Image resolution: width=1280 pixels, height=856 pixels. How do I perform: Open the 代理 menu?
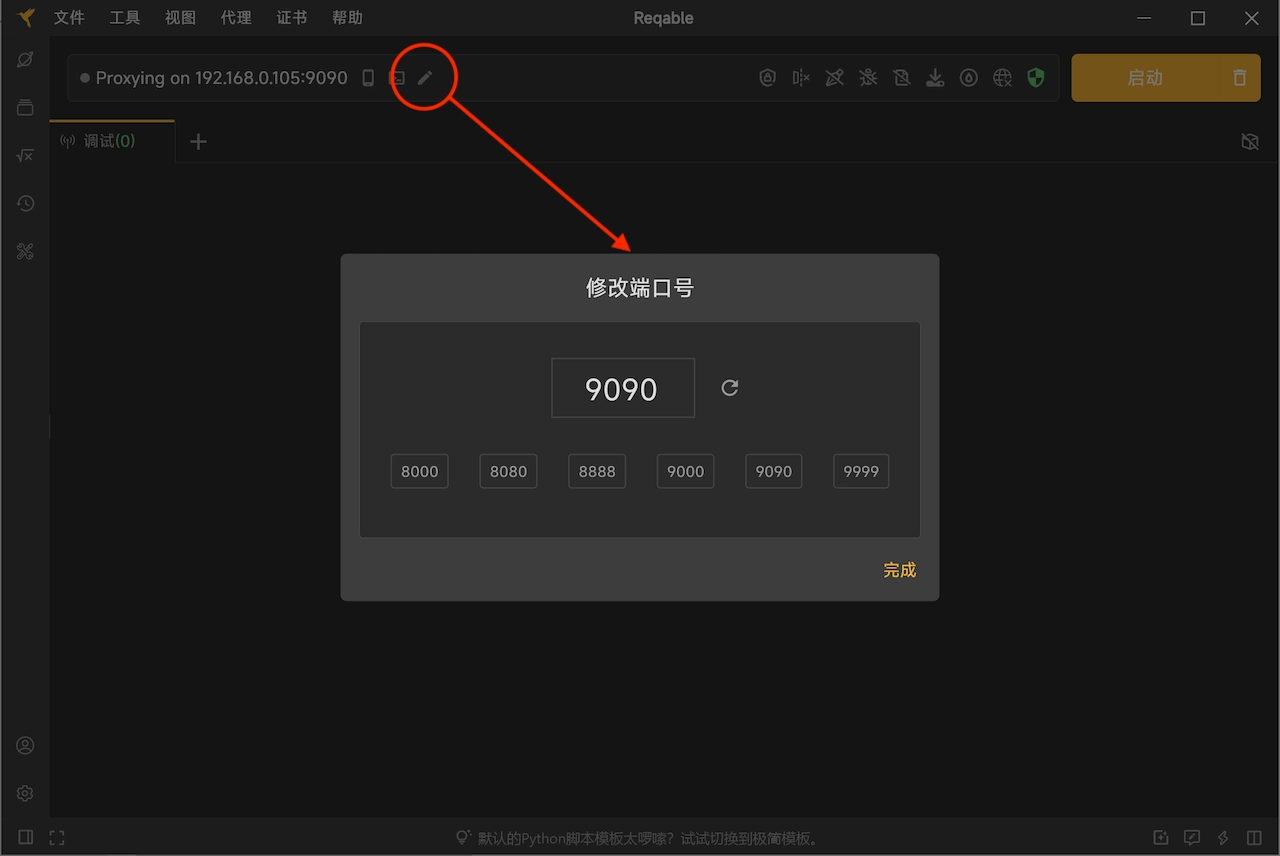236,18
